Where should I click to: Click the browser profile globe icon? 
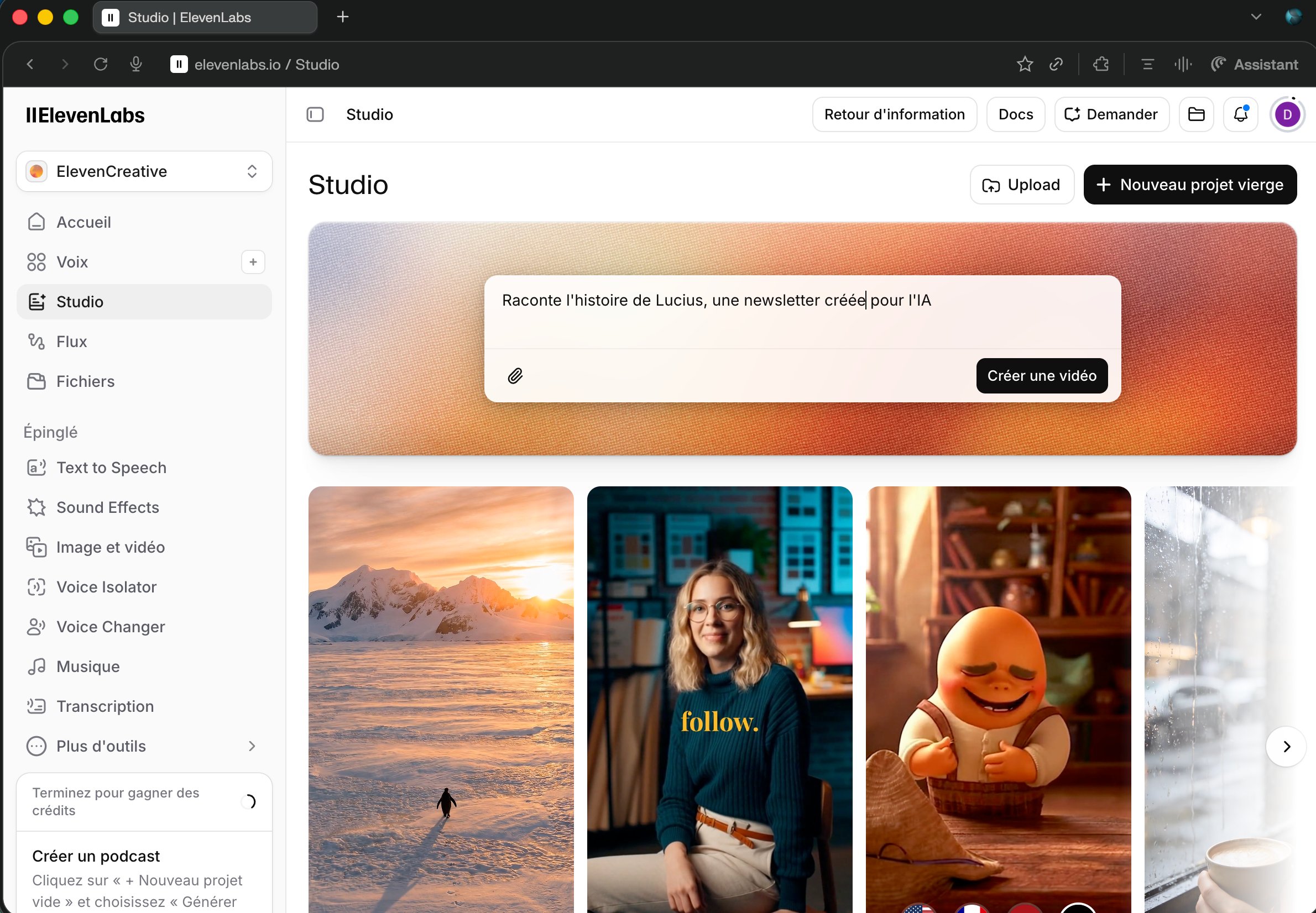[1293, 17]
